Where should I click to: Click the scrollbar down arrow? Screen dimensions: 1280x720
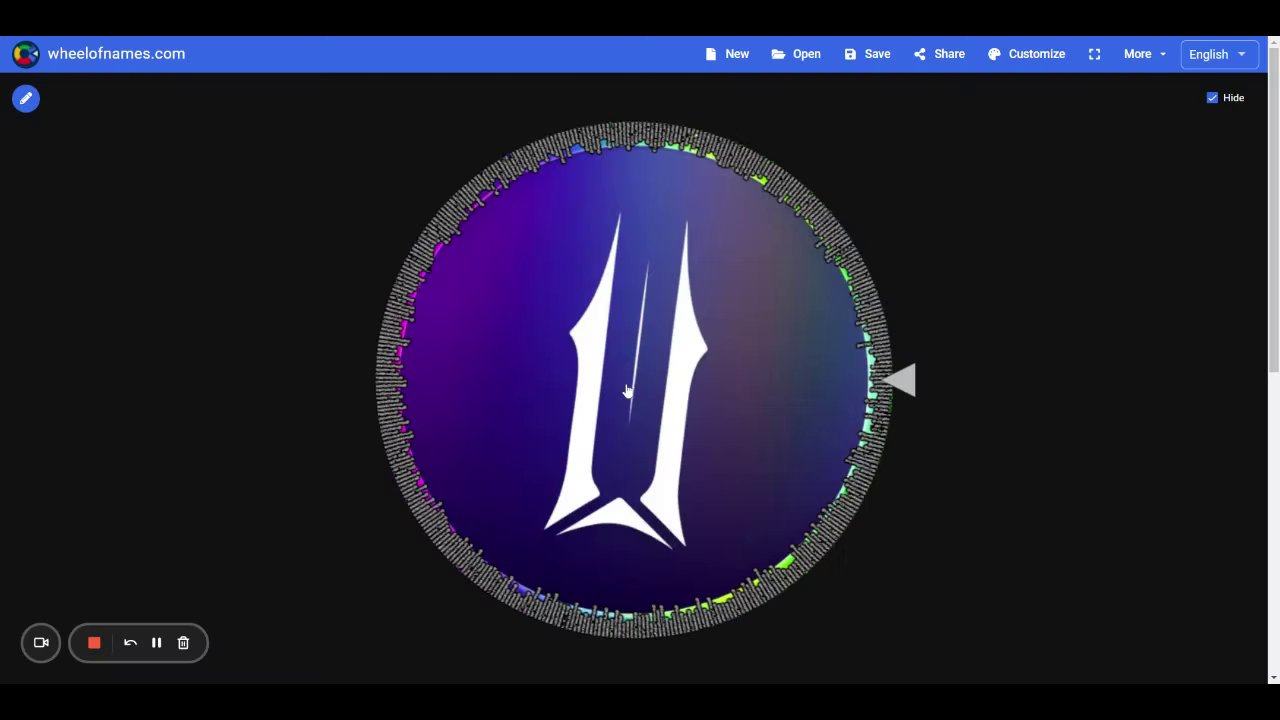pos(1273,678)
